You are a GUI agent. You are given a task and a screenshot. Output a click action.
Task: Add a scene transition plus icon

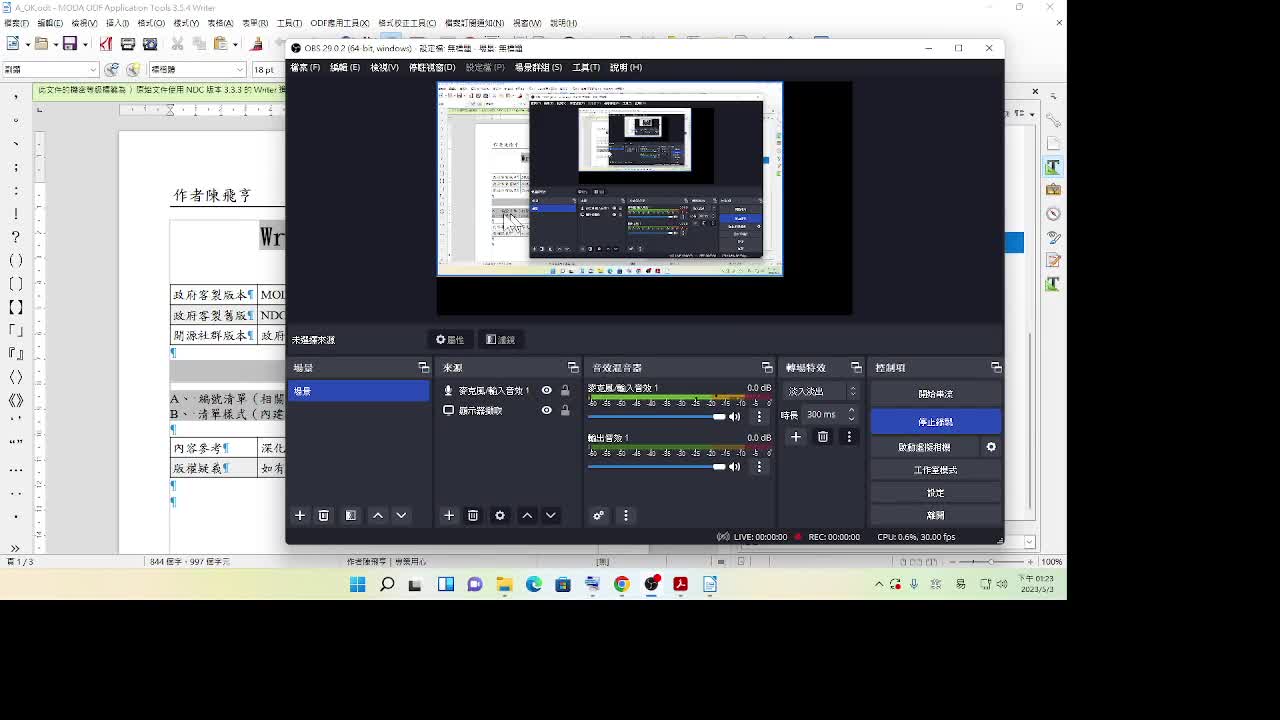pos(796,436)
